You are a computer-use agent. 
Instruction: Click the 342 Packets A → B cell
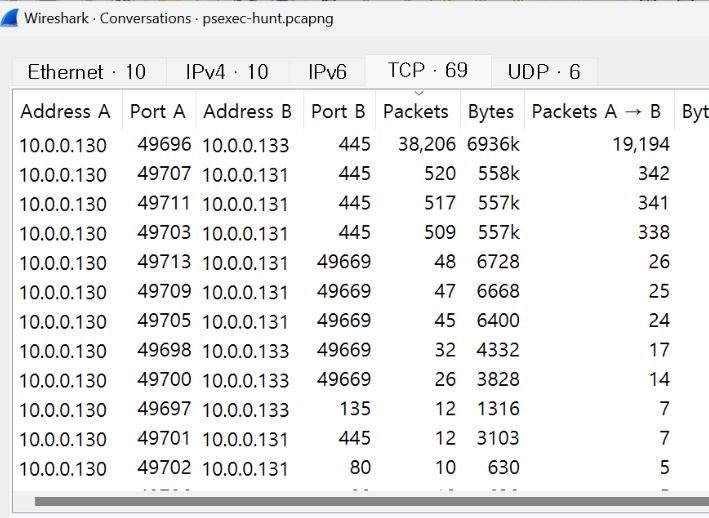(x=654, y=174)
